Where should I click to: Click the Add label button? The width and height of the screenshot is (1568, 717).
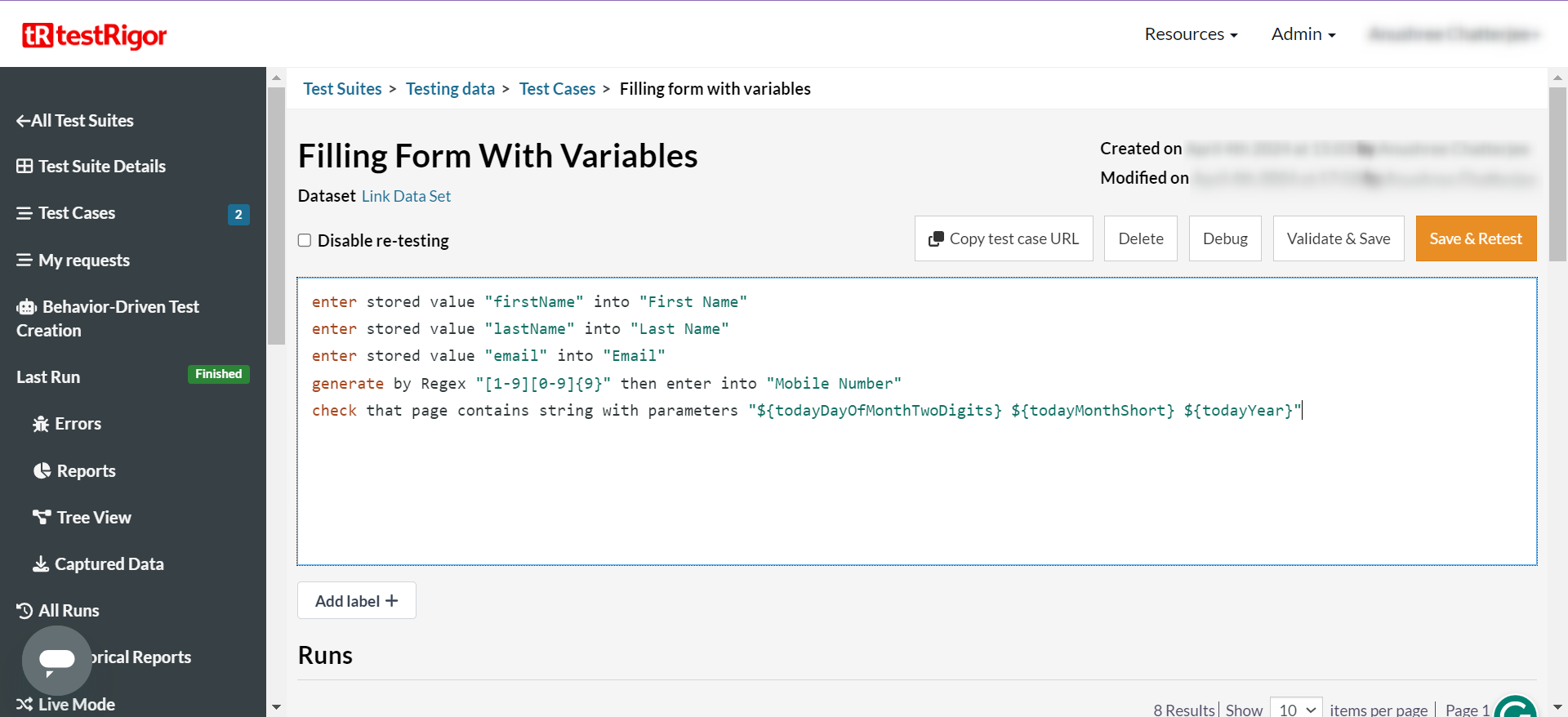click(357, 601)
